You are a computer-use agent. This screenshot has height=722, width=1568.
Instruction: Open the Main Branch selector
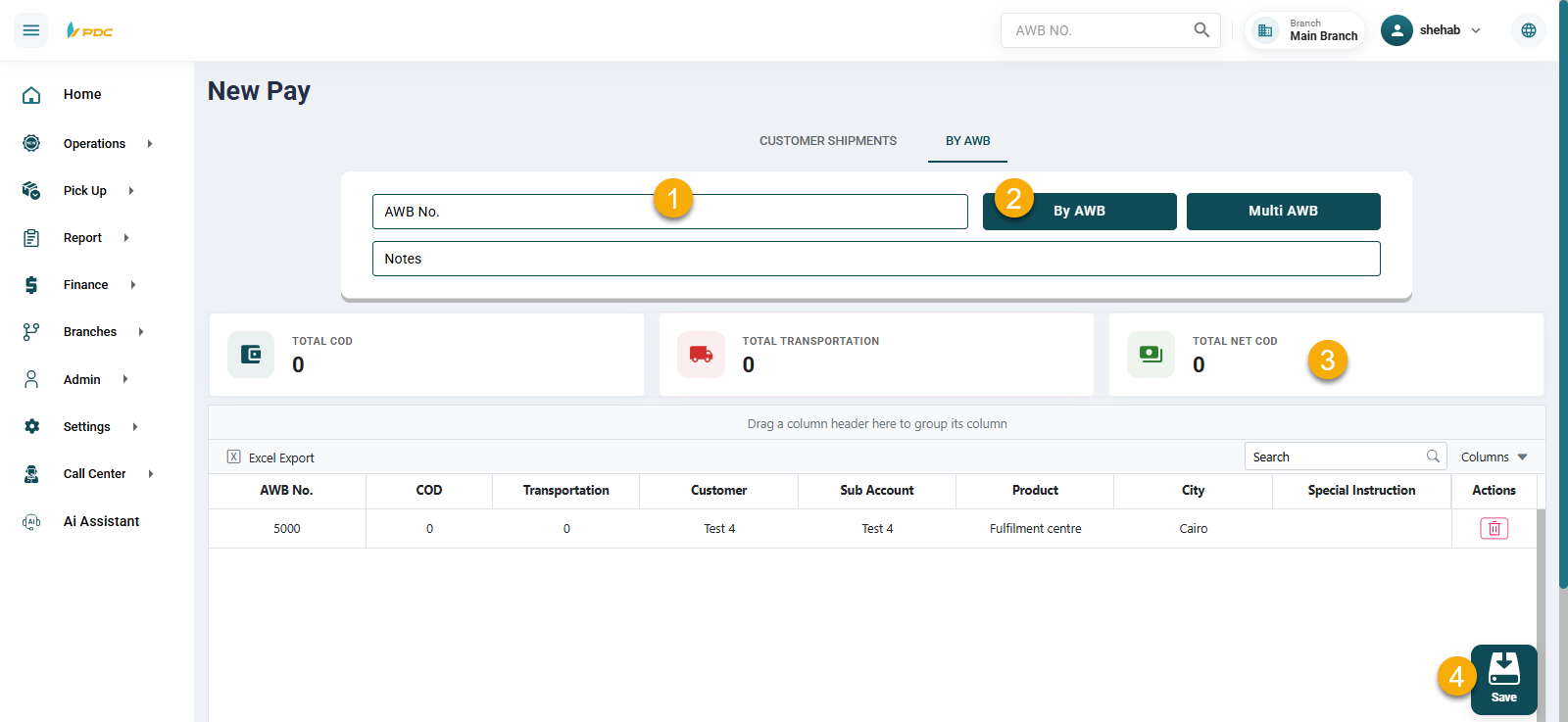pyautogui.click(x=1305, y=30)
